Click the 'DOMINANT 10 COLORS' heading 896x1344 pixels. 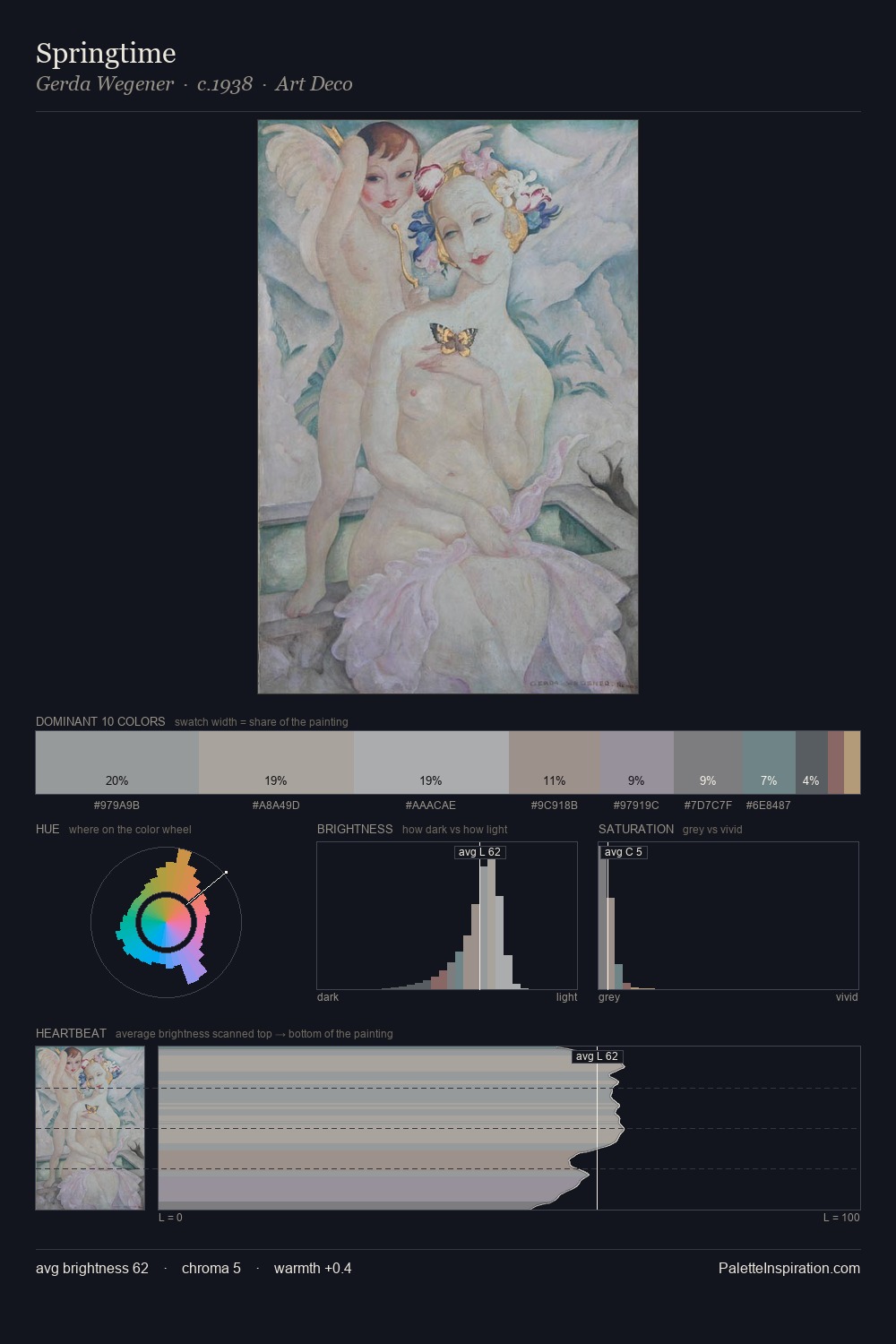coord(100,721)
